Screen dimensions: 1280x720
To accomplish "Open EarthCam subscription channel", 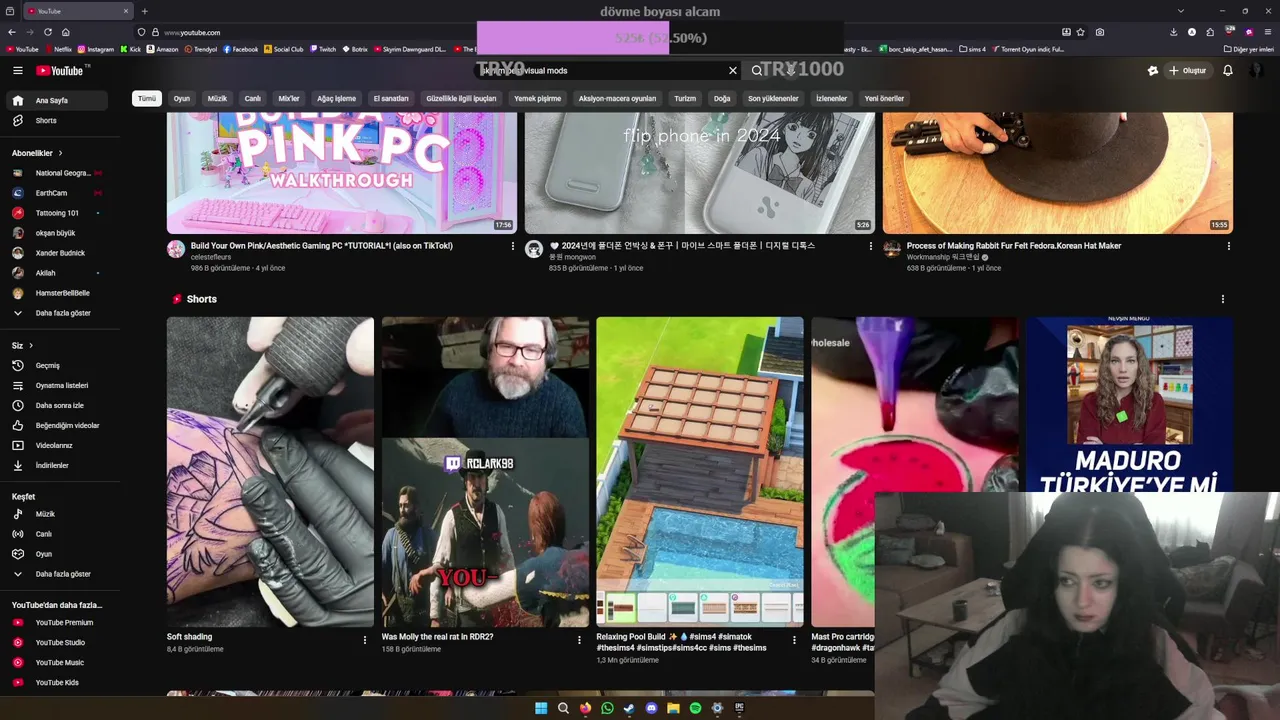I will tap(58, 193).
